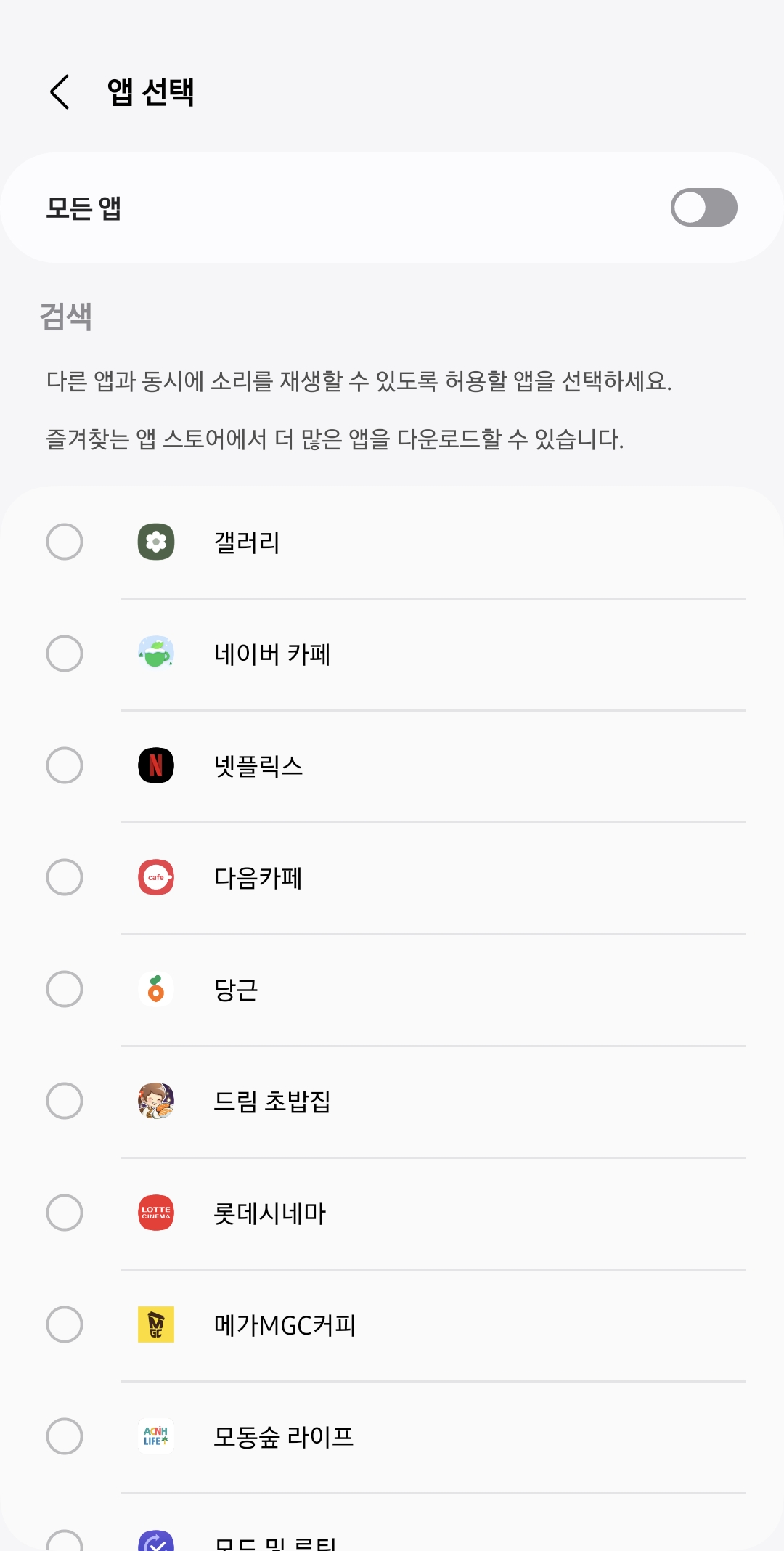This screenshot has width=784, height=1551.
Task: Tap the Netflix app icon
Action: coord(156,765)
